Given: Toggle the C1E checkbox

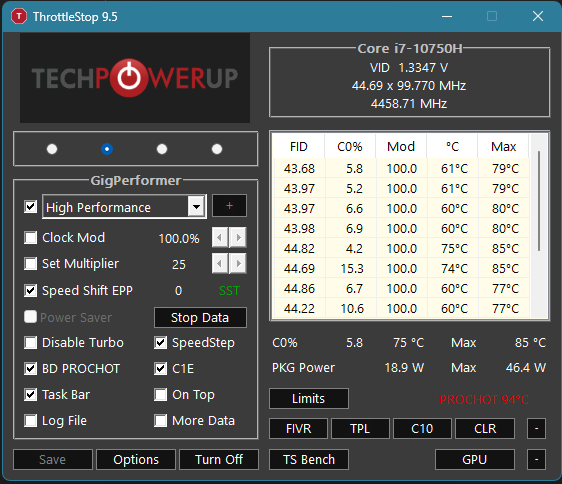Looking at the screenshot, I should click(161, 369).
